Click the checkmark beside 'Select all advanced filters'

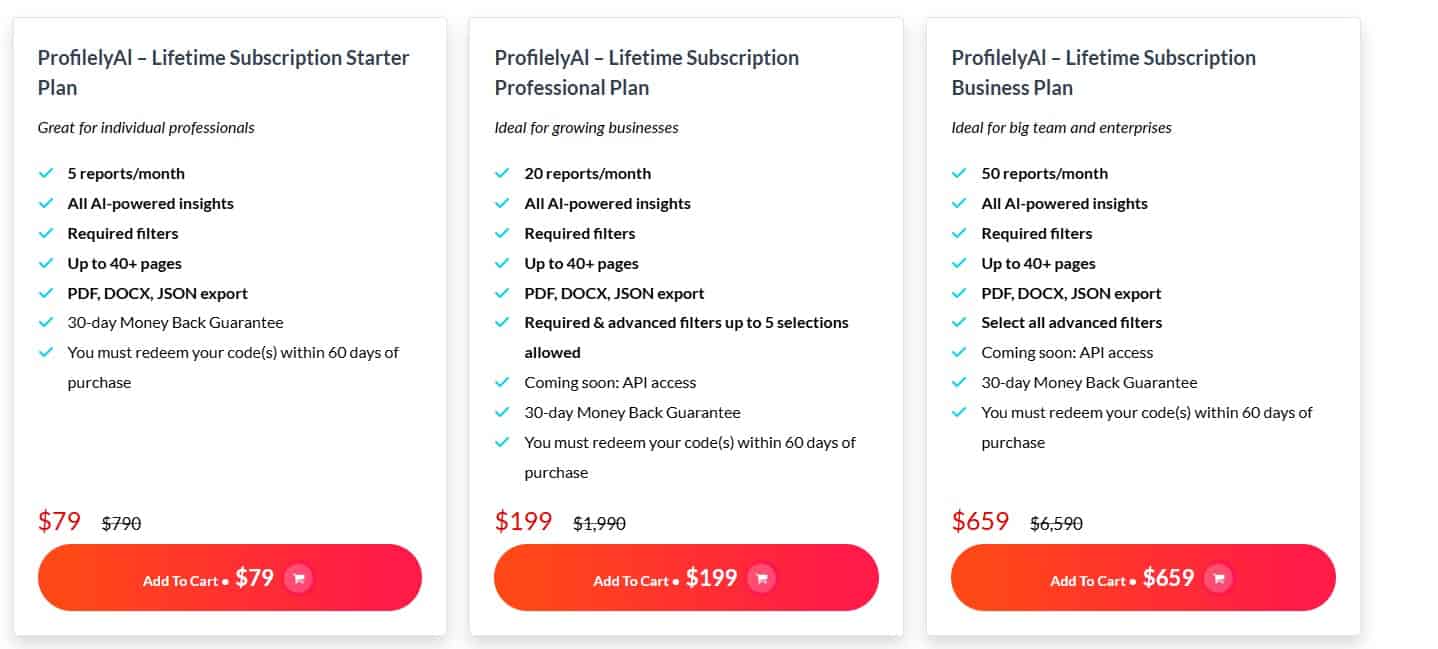pos(960,322)
